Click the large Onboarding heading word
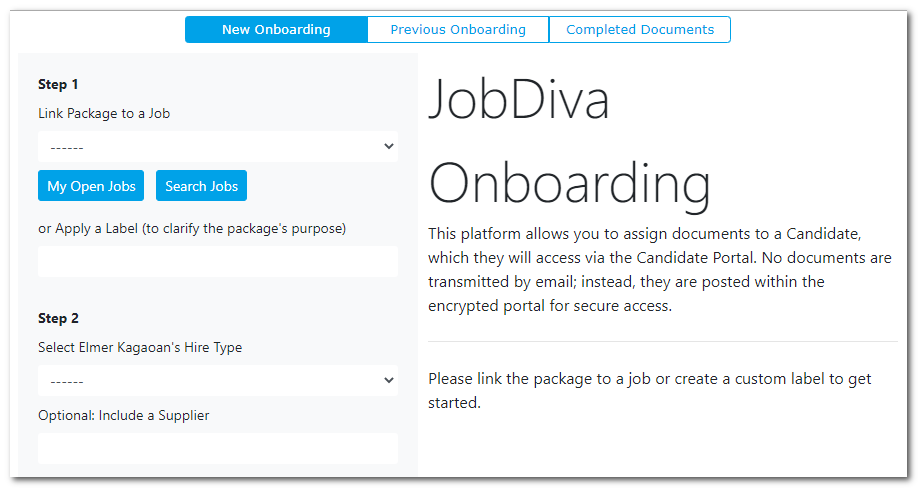 [x=569, y=184]
